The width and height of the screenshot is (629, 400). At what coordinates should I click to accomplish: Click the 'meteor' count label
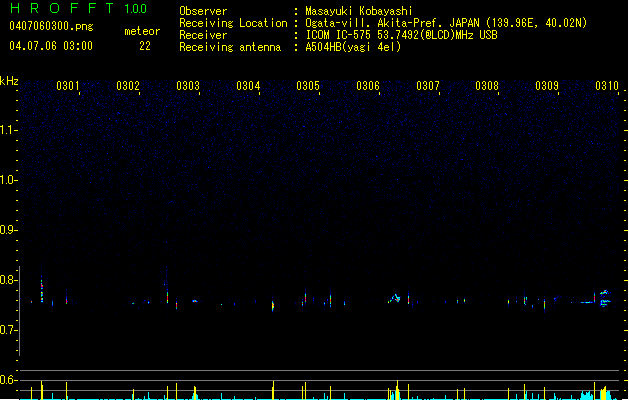pyautogui.click(x=142, y=31)
